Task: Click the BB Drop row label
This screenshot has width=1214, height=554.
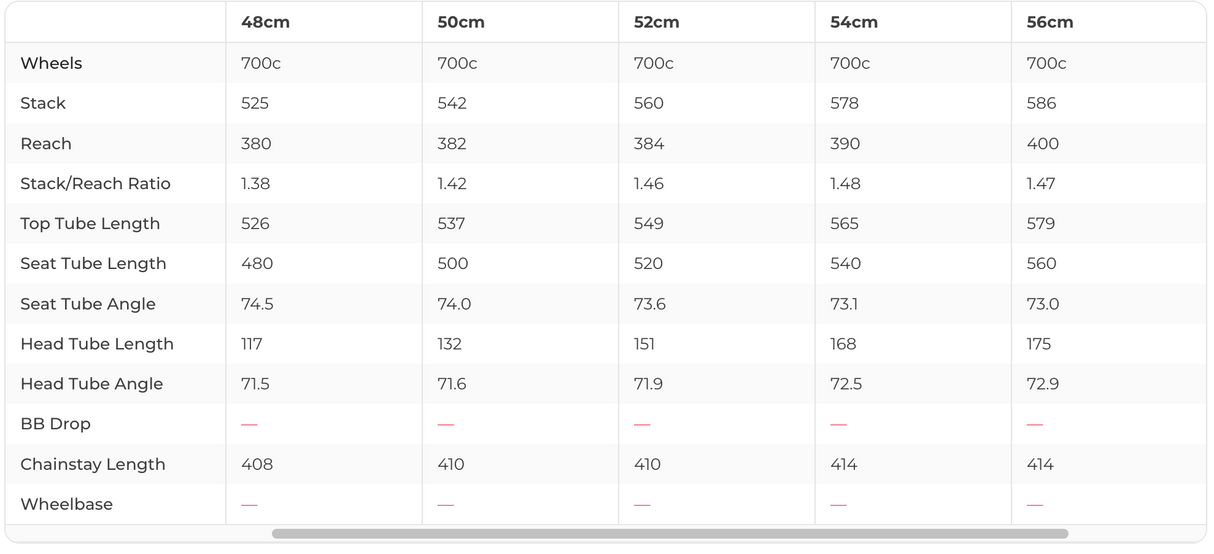Action: [x=55, y=424]
